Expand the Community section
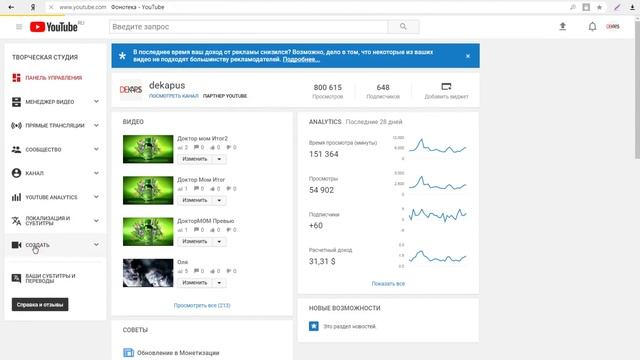 (x=96, y=149)
